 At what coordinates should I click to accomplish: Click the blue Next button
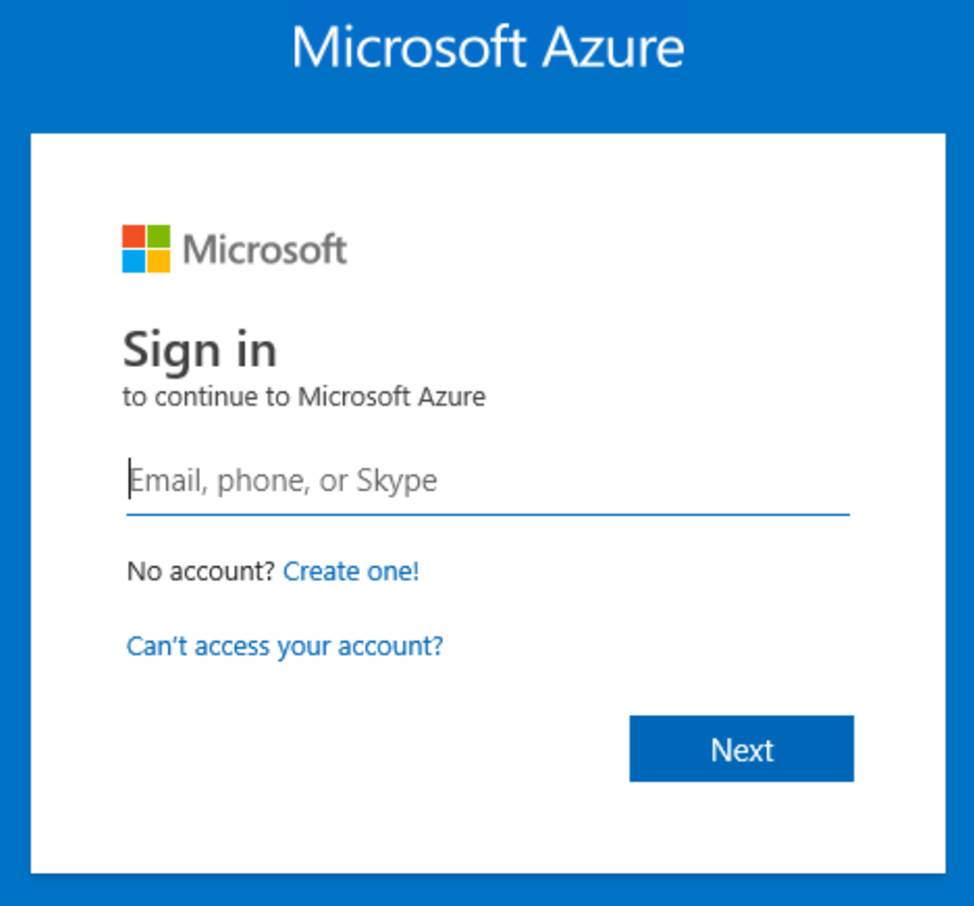[x=742, y=749]
